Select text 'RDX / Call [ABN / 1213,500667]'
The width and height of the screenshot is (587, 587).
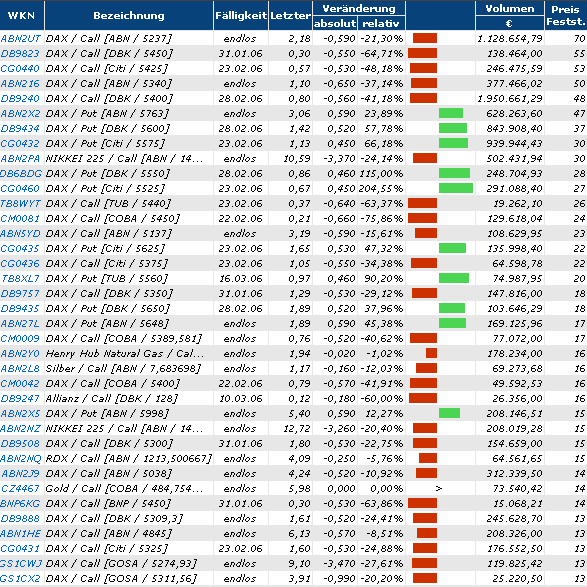[129, 458]
